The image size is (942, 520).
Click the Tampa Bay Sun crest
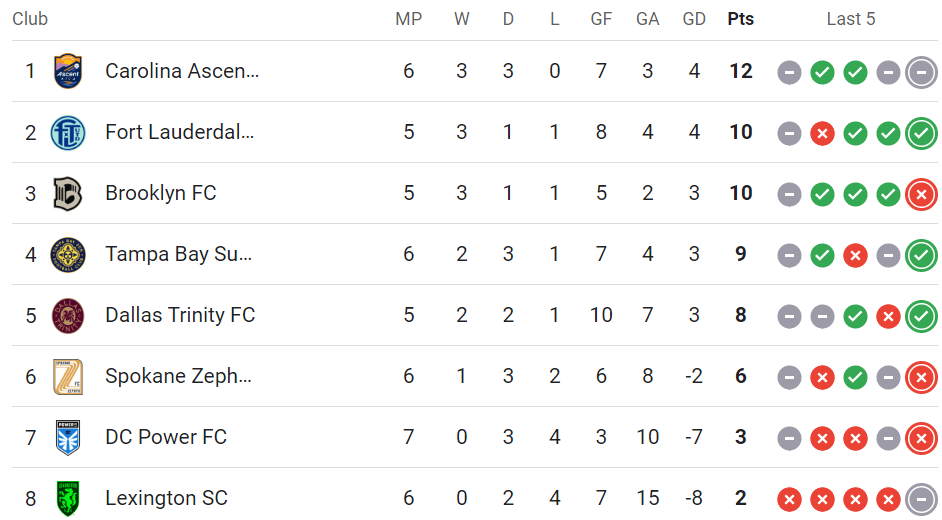pos(68,255)
